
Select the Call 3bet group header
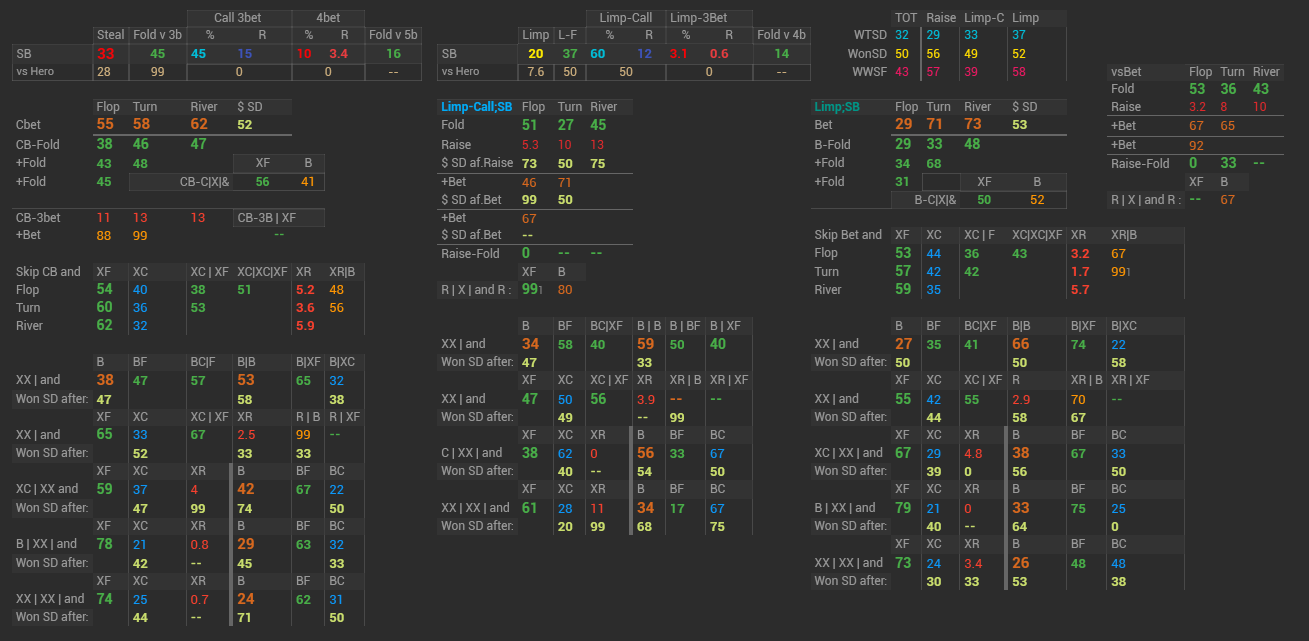[x=239, y=18]
